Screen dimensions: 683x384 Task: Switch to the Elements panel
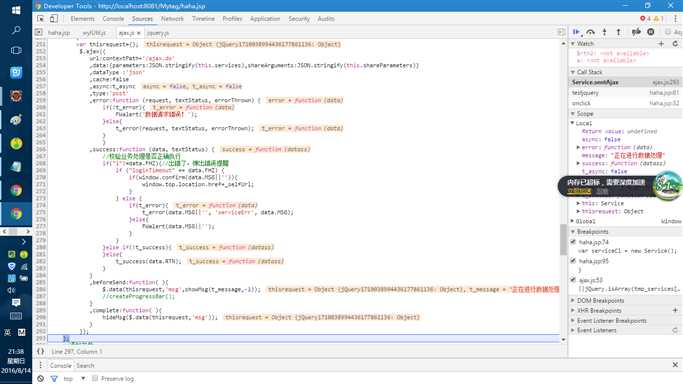pos(82,19)
